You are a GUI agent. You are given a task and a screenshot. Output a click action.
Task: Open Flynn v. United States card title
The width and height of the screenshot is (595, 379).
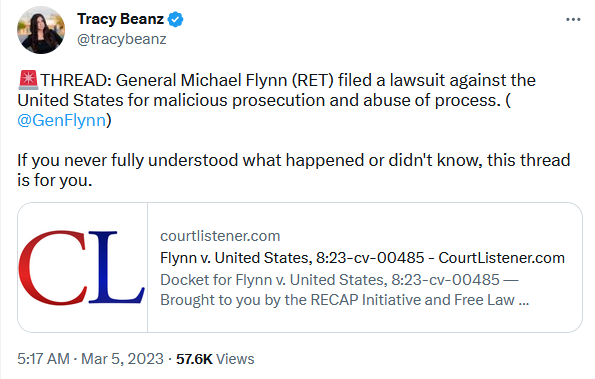(362, 258)
